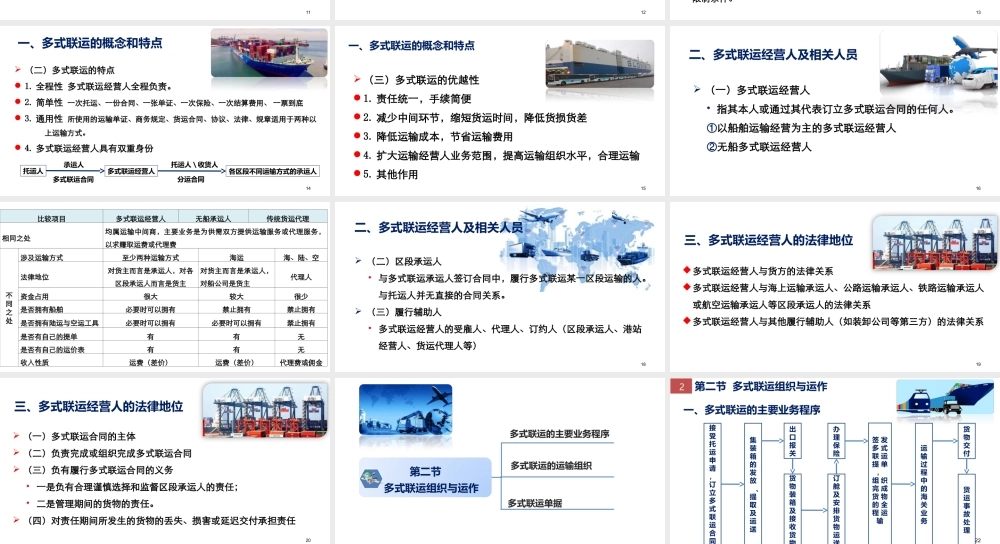Click the car carrier ship photo on the 优越性 slide
Screen dimensions: 1000x544
tap(599, 64)
